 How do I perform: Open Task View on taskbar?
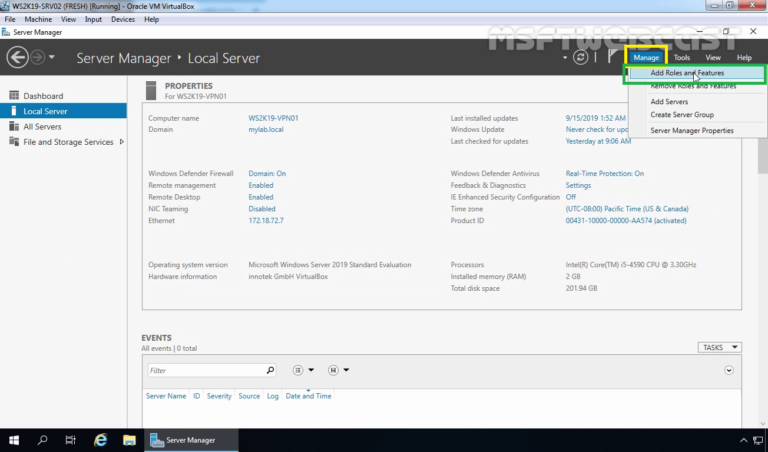click(71, 440)
